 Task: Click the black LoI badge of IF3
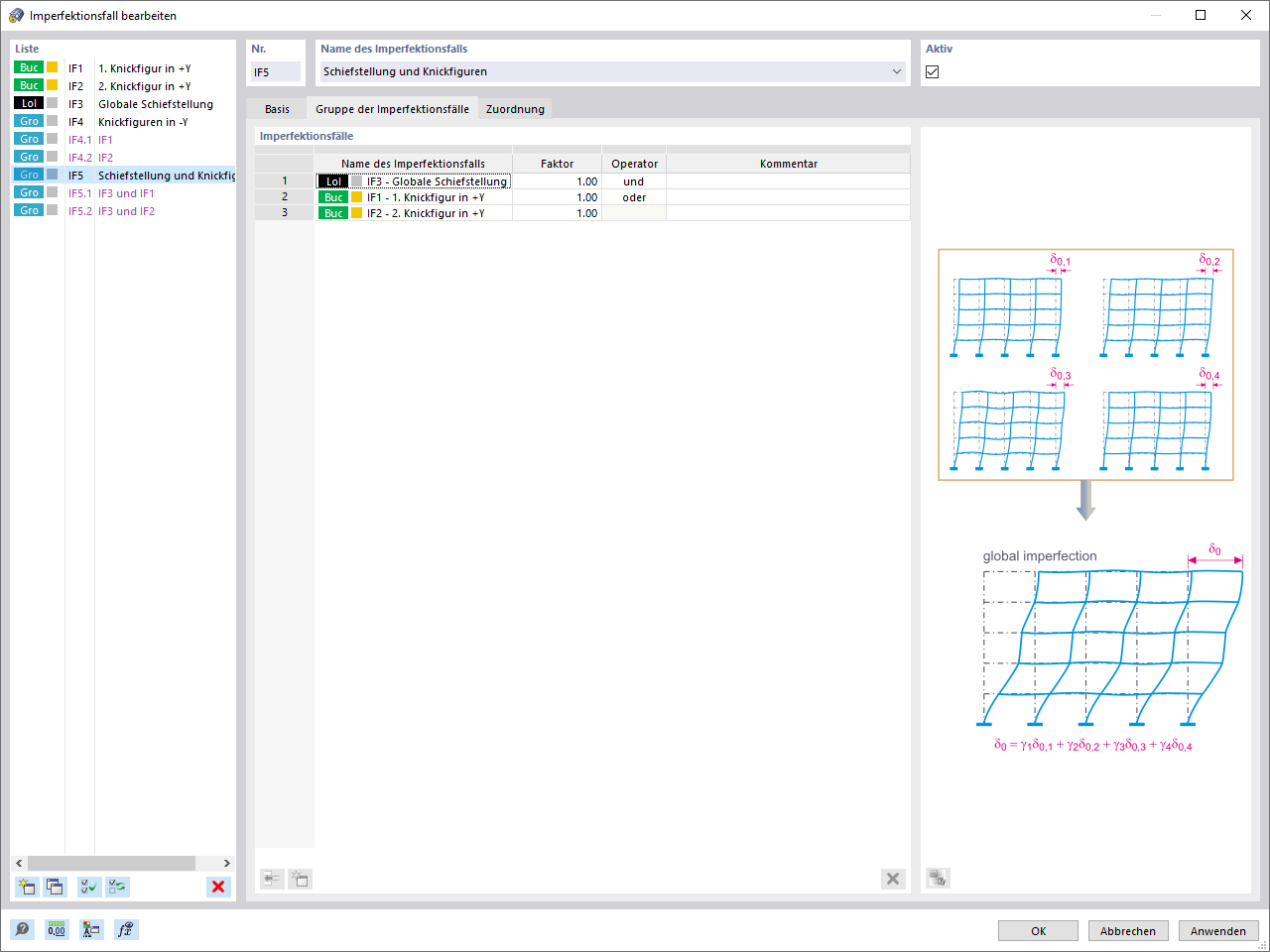coord(29,103)
